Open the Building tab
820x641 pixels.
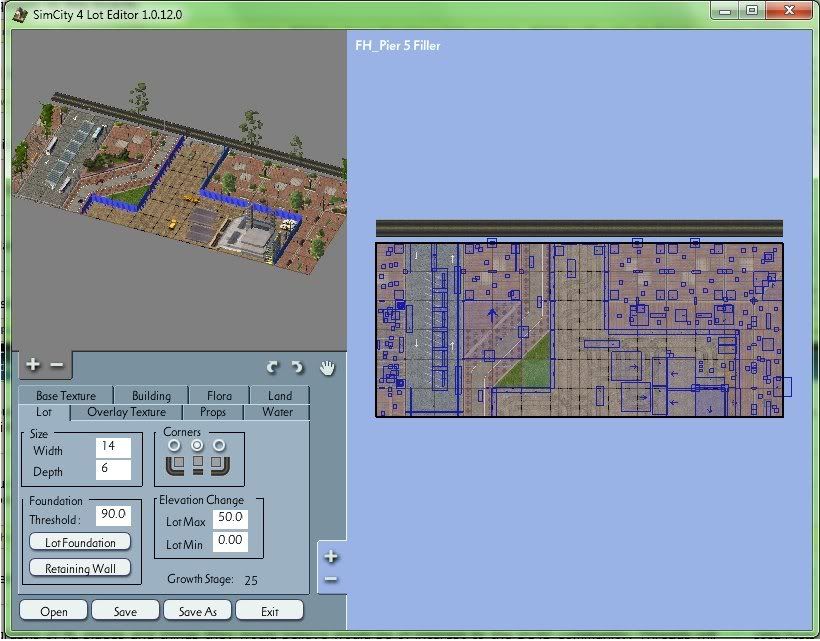151,395
